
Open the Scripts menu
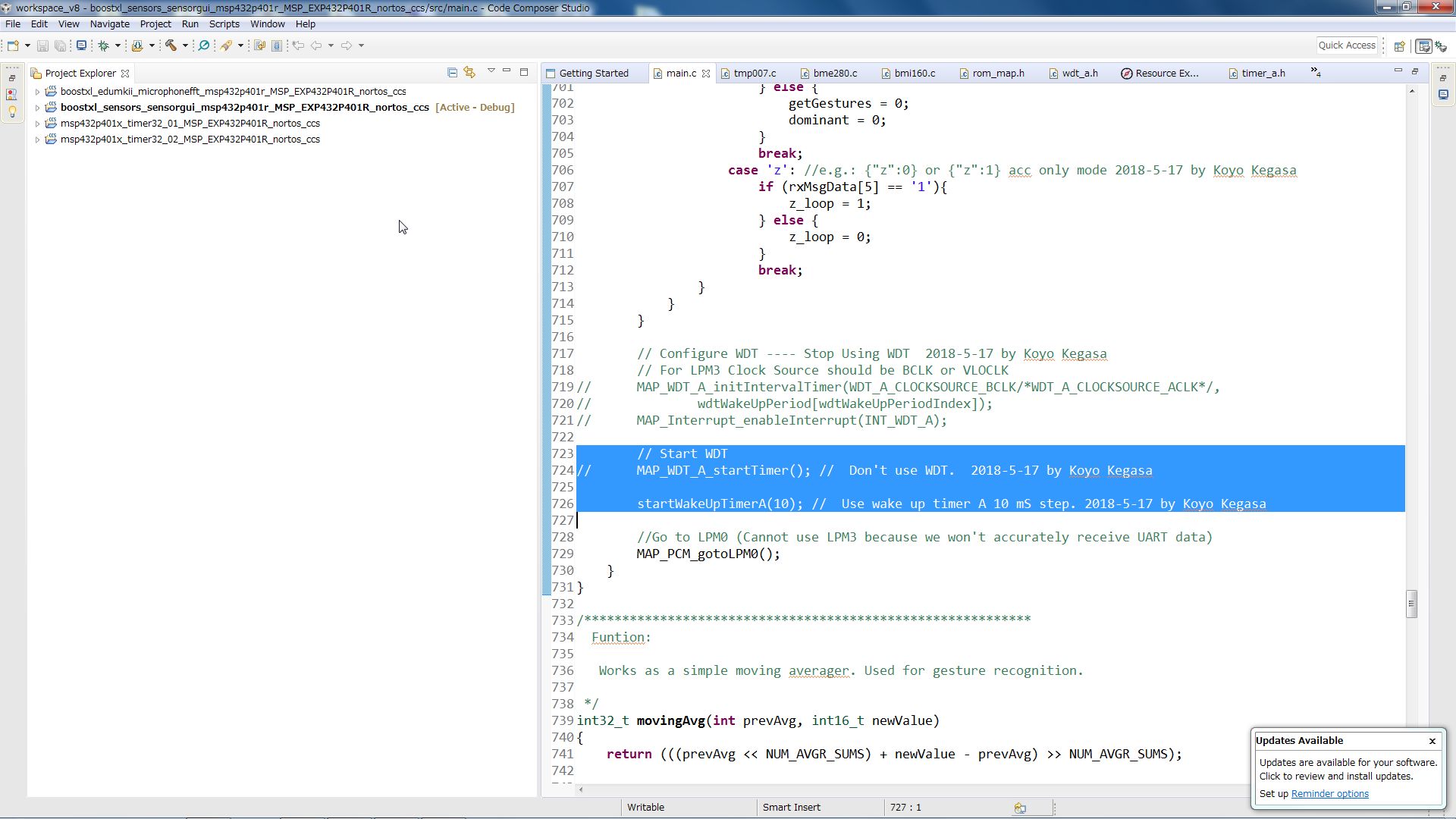click(x=224, y=24)
